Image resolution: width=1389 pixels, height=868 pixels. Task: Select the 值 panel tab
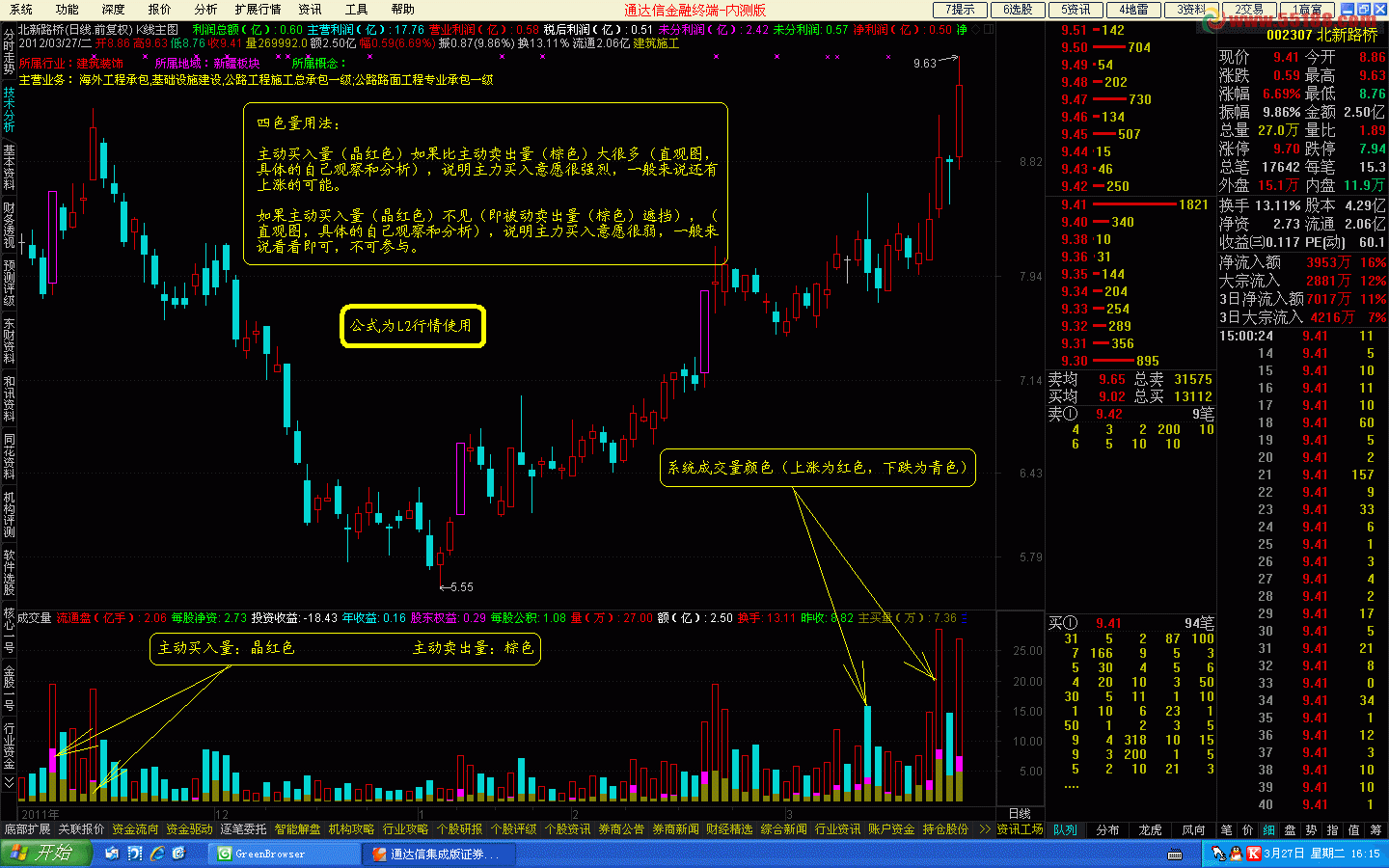(x=1353, y=829)
